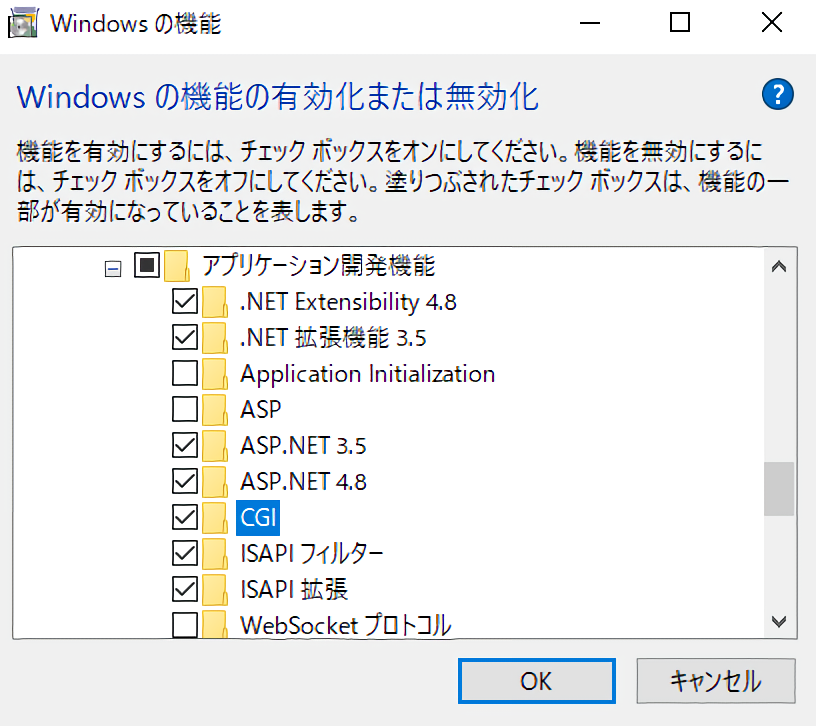Image resolution: width=816 pixels, height=726 pixels.
Task: Click the folder icon next to CGI
Action: click(x=214, y=517)
